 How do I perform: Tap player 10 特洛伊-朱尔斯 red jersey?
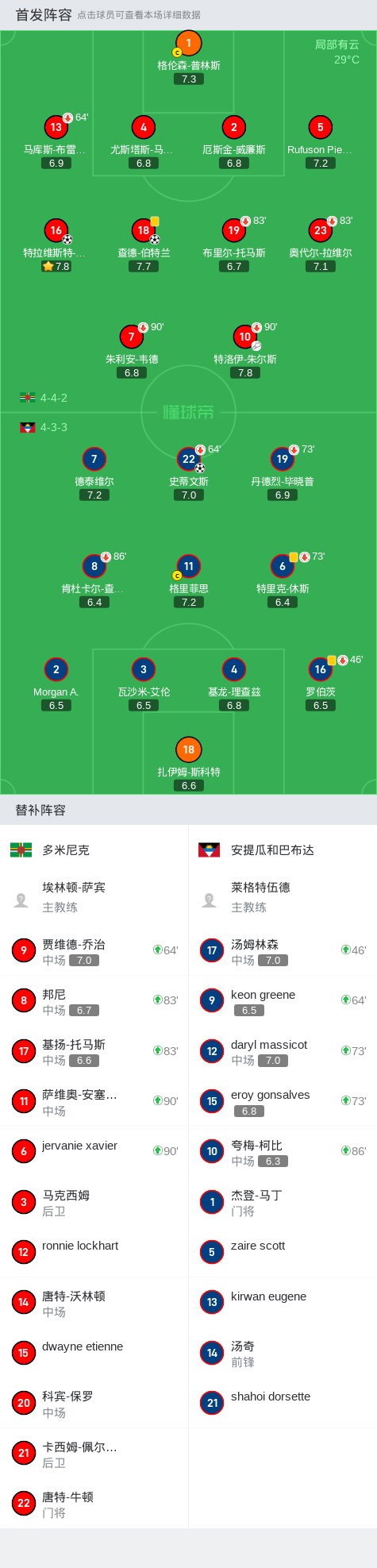pyautogui.click(x=245, y=337)
